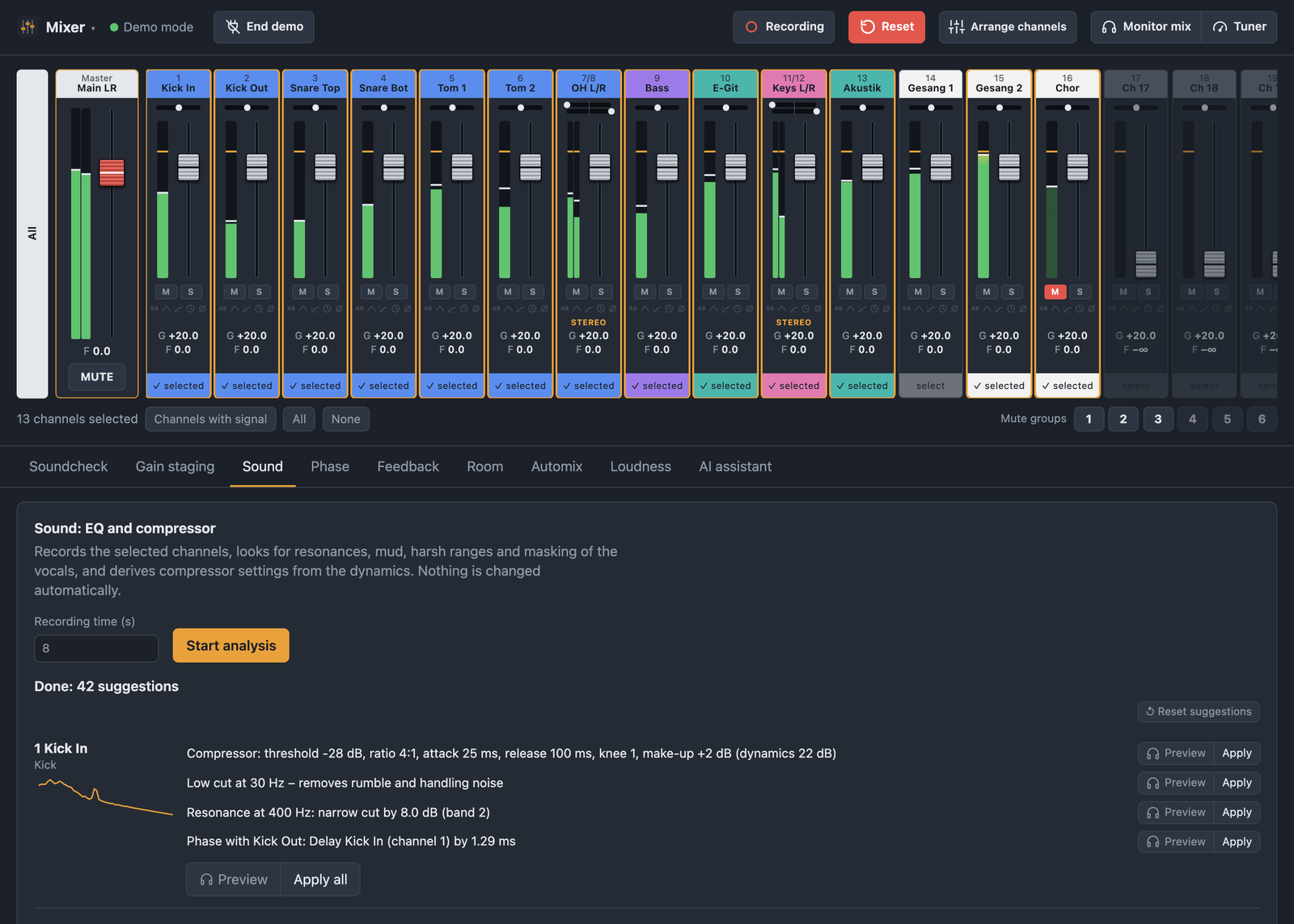Open the AI assistant tab
The image size is (1294, 924).
point(735,466)
